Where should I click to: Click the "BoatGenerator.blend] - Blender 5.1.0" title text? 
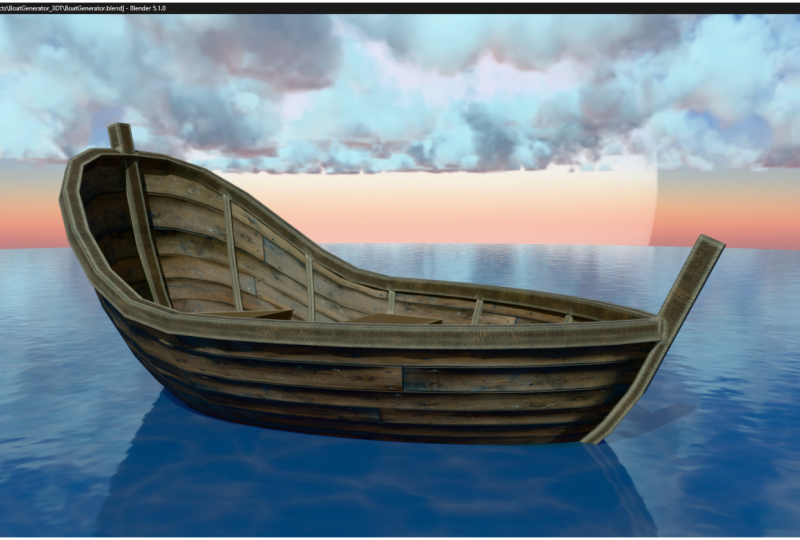tap(116, 9)
